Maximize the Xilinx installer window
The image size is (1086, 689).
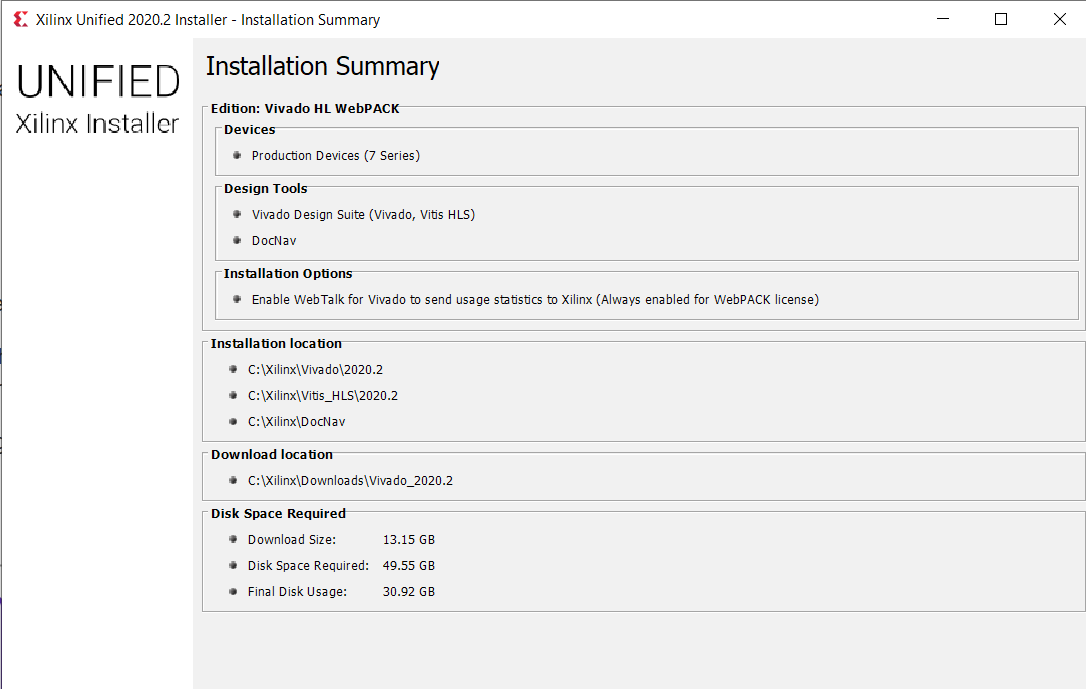click(1001, 19)
